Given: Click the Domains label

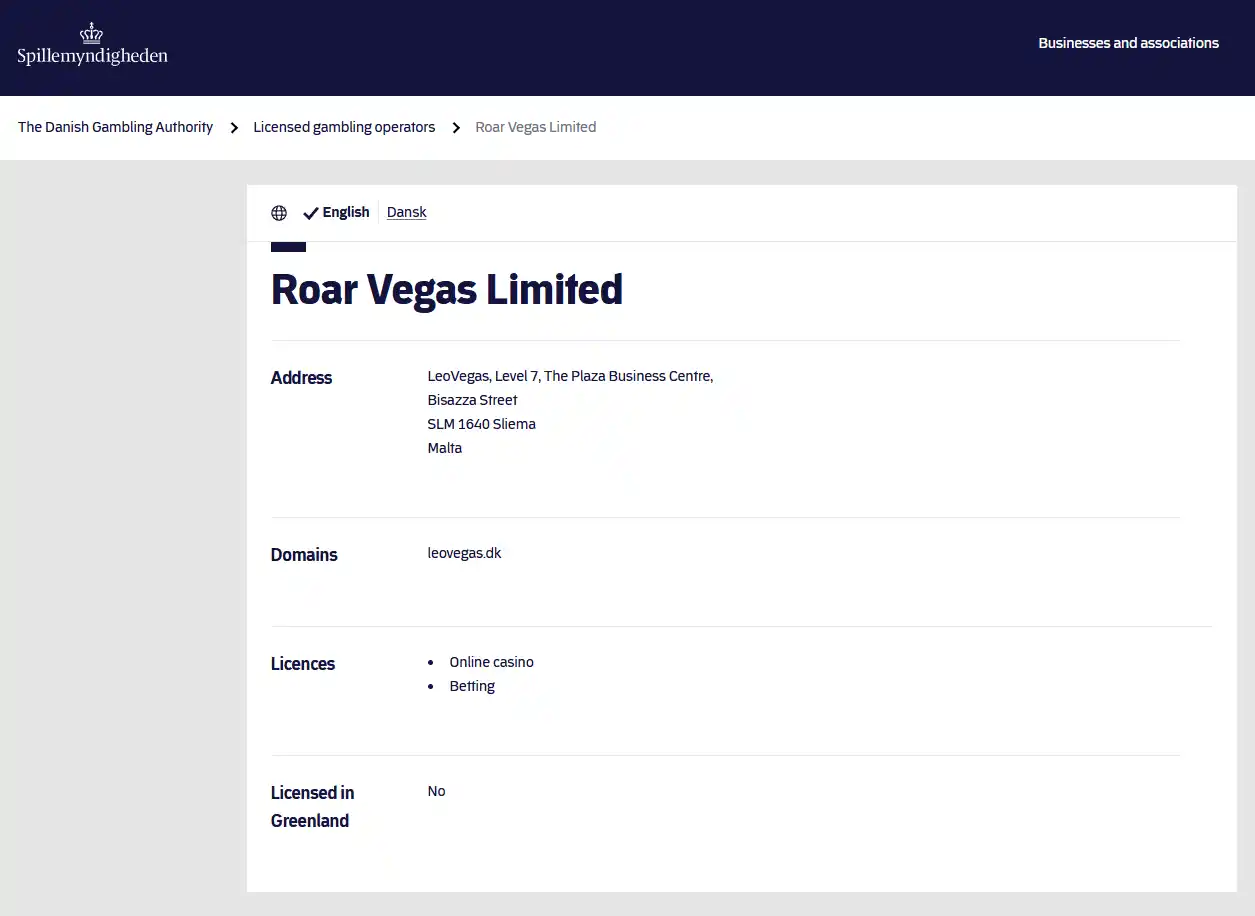Looking at the screenshot, I should (304, 555).
